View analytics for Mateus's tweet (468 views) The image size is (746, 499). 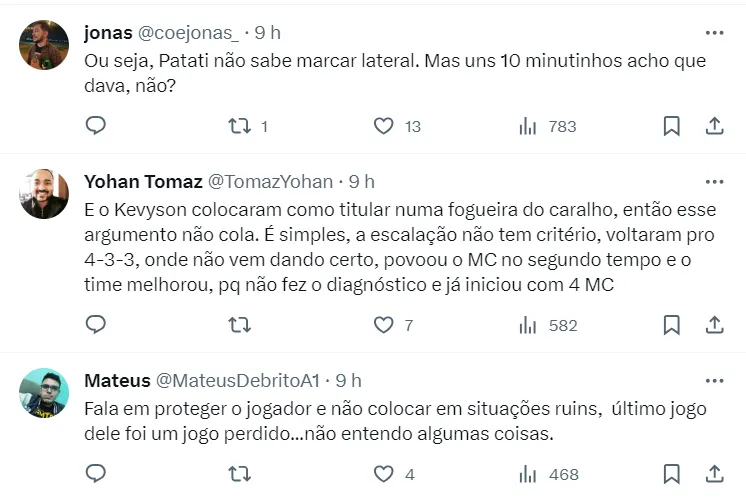pos(528,474)
